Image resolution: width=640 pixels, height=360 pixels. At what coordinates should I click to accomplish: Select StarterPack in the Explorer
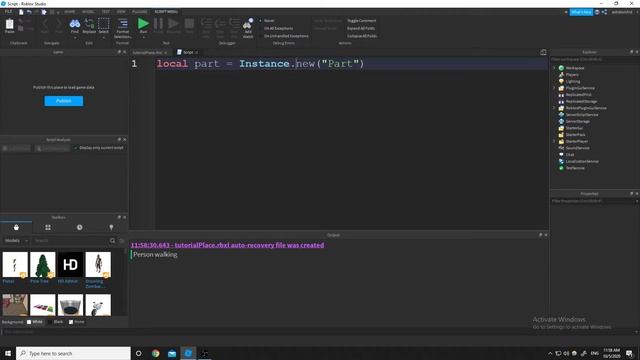575,135
